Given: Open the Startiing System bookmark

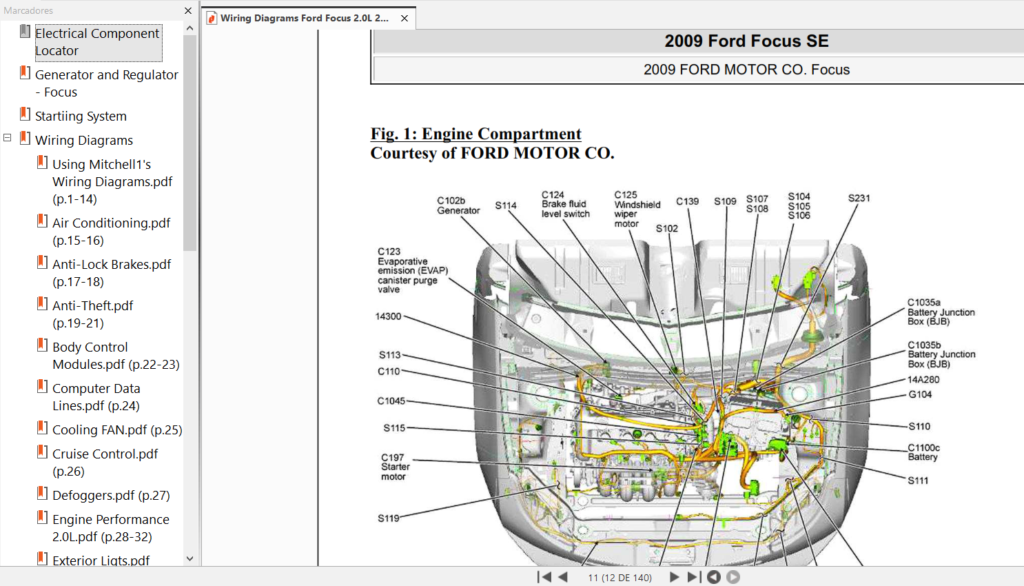Looking at the screenshot, I should [81, 116].
